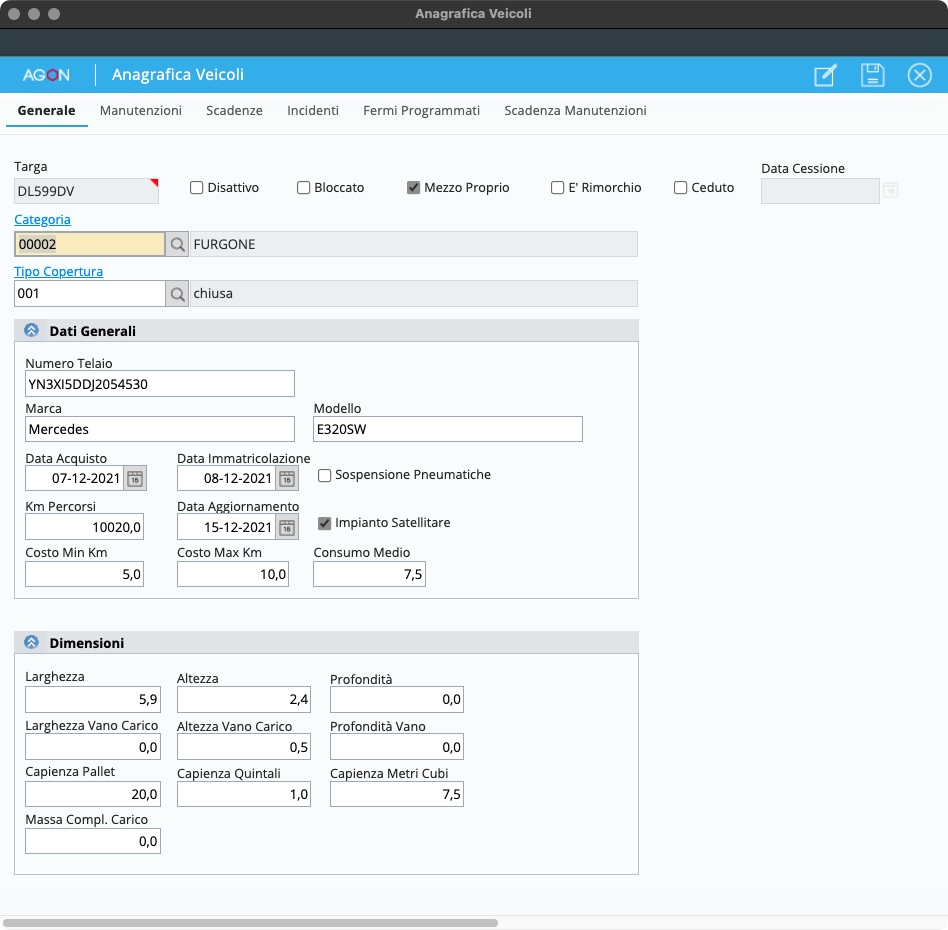Uncheck the Mezzo Proprio checkbox
This screenshot has width=948, height=930.
tap(414, 187)
